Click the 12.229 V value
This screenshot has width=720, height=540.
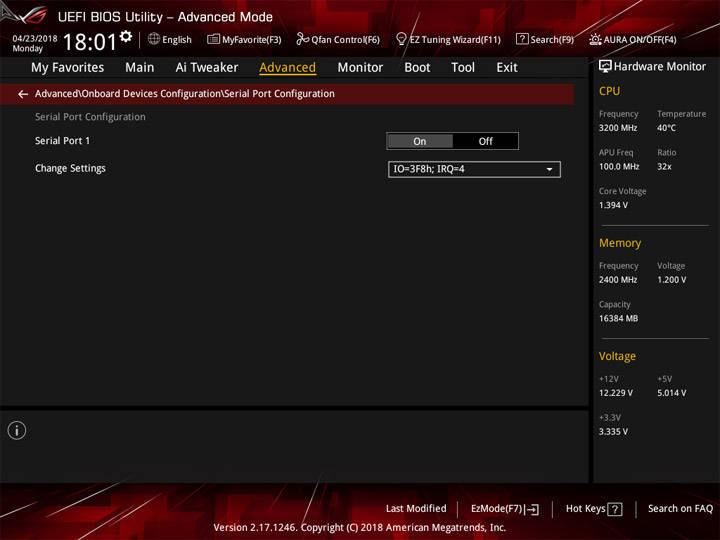click(x=616, y=393)
